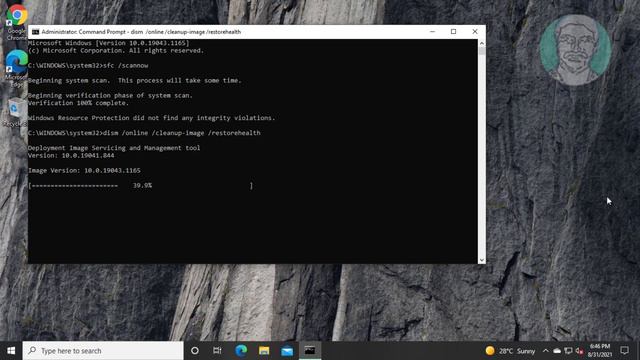Click 'Verification 100% complete.' text
Viewport: 640px width, 360px height.
click(x=78, y=103)
